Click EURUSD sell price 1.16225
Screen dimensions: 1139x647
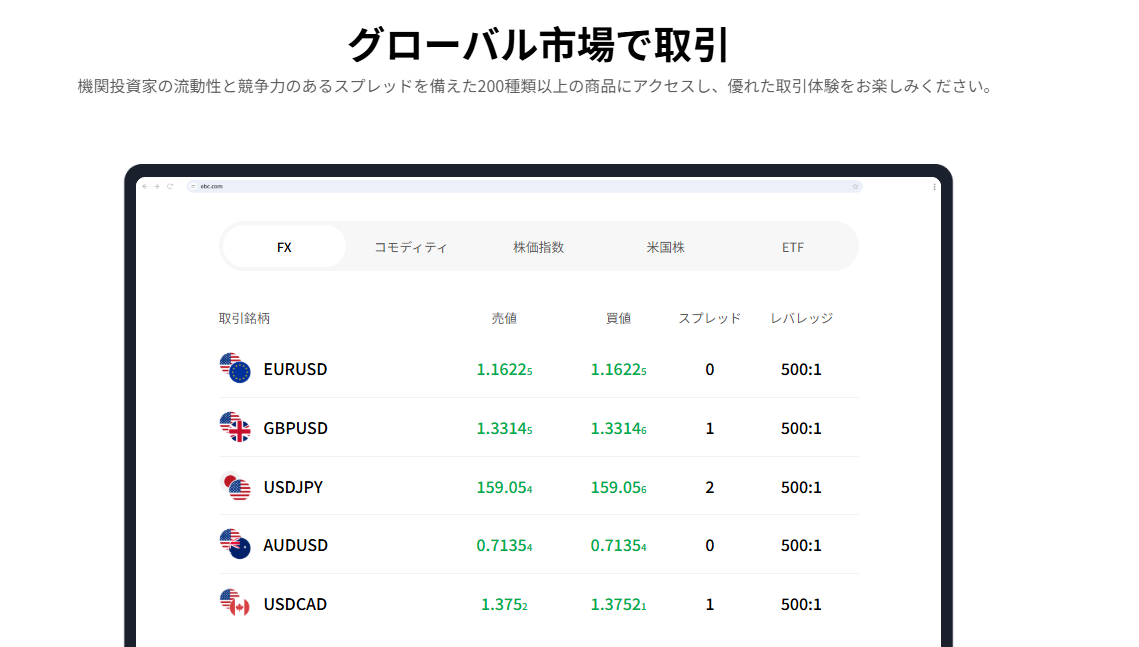coord(504,370)
